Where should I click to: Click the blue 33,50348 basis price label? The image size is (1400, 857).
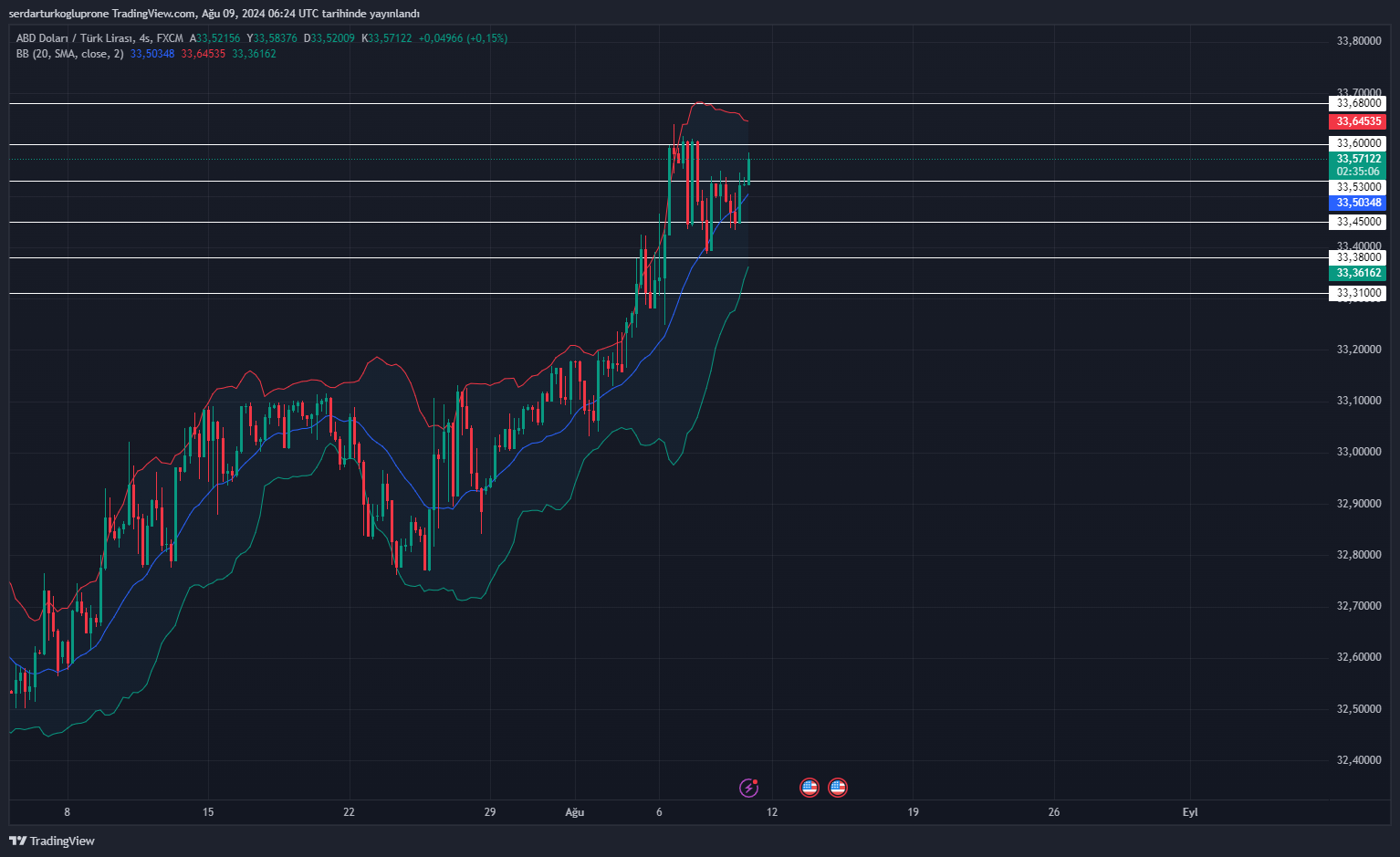point(1358,203)
